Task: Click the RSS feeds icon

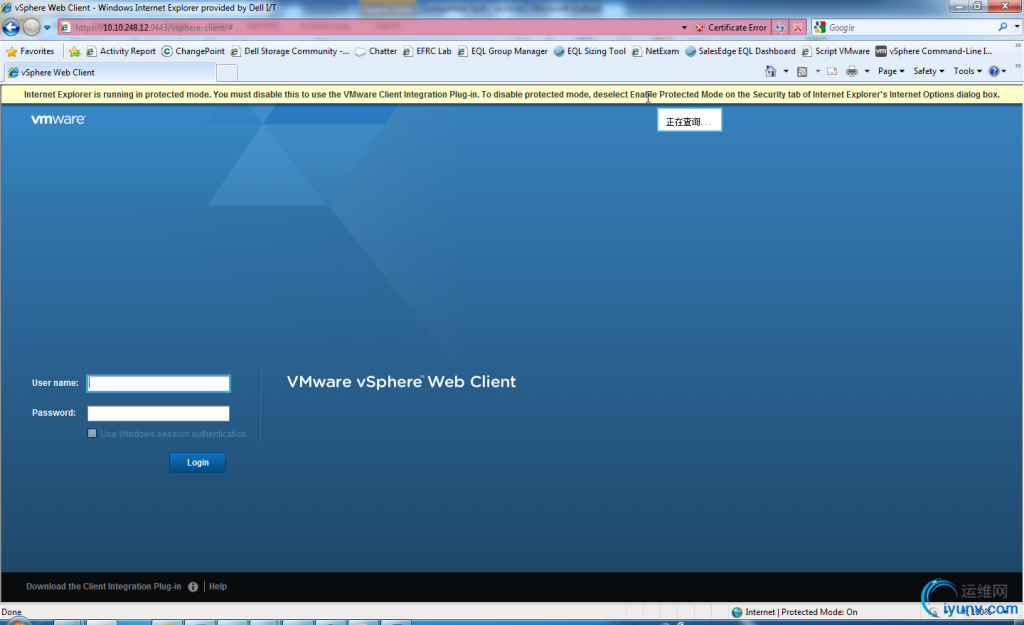Action: (802, 71)
